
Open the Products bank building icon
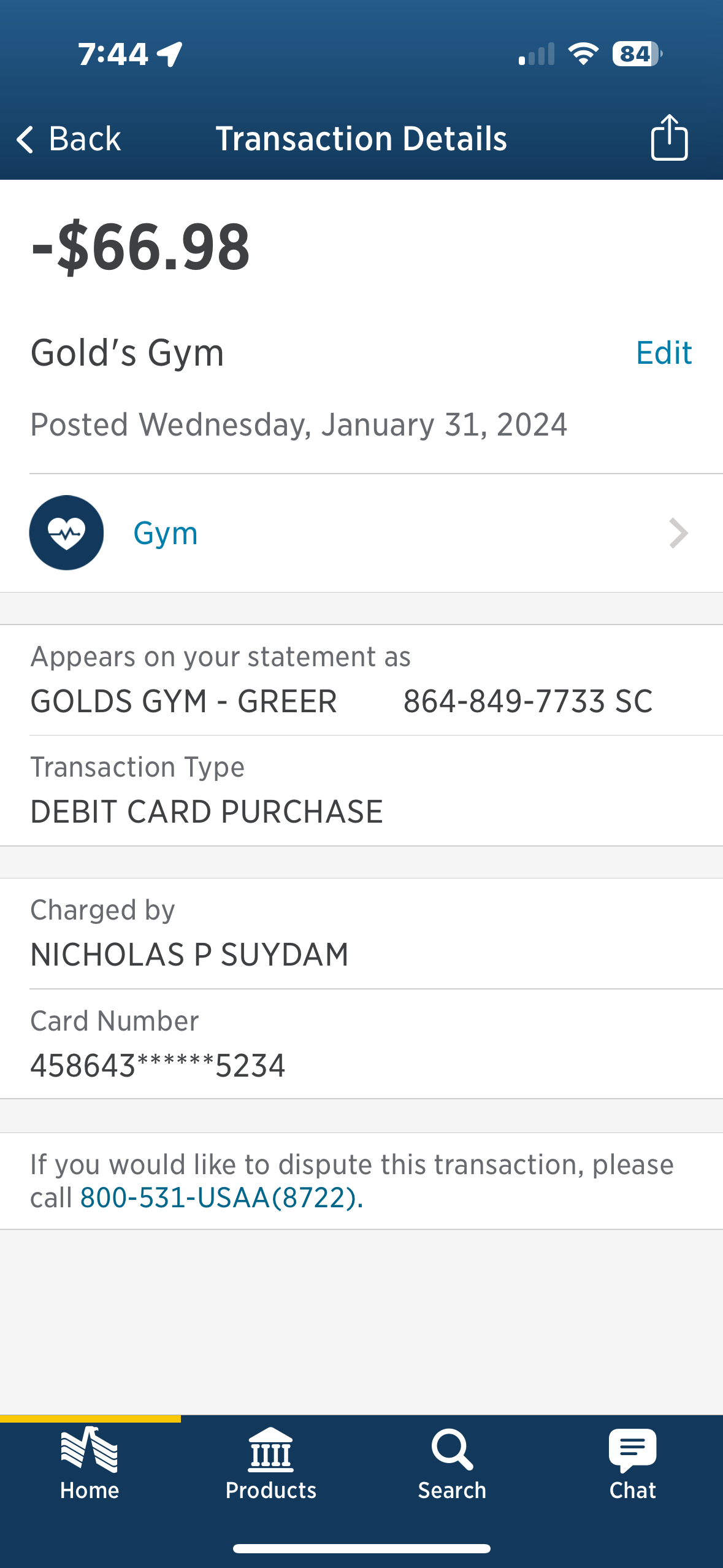click(270, 1450)
